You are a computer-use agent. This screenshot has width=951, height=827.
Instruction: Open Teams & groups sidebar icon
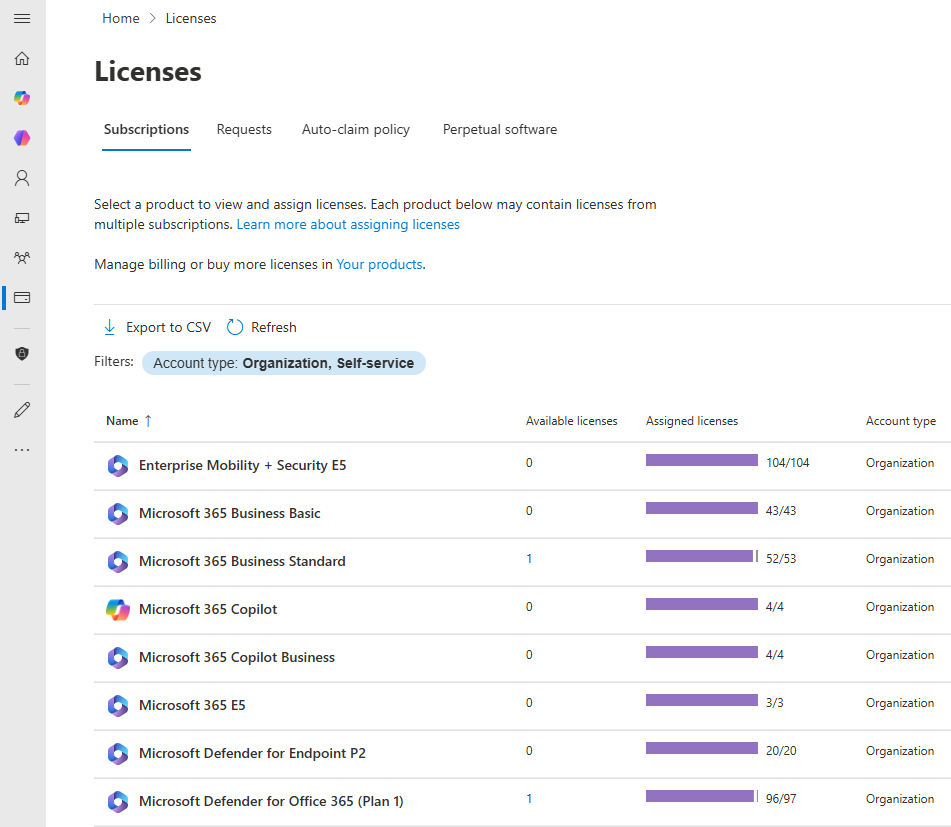click(x=22, y=258)
